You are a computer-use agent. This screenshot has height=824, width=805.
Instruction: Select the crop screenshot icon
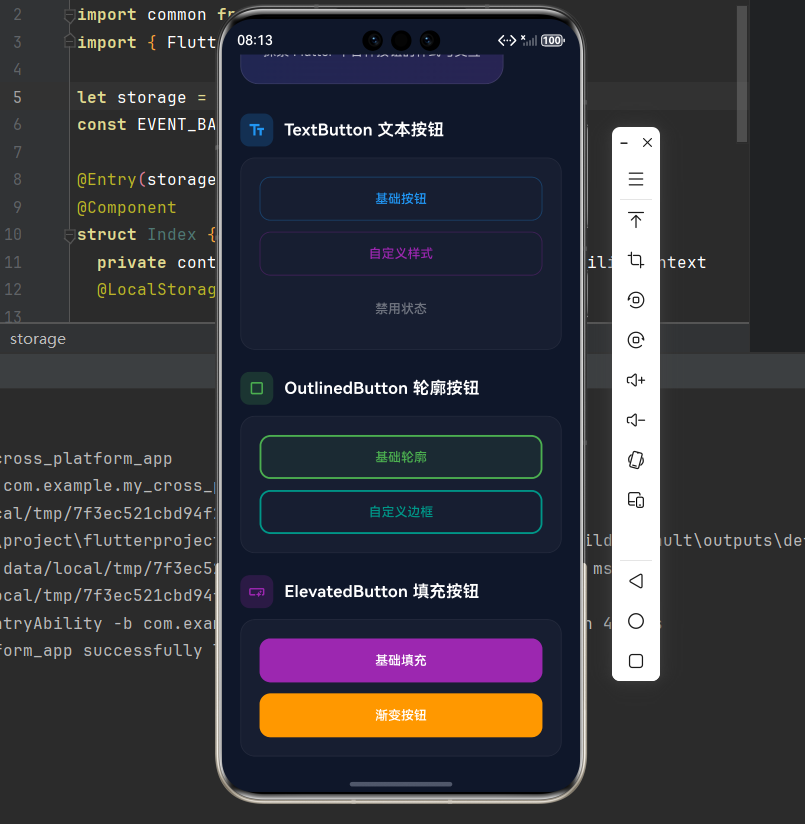(636, 260)
